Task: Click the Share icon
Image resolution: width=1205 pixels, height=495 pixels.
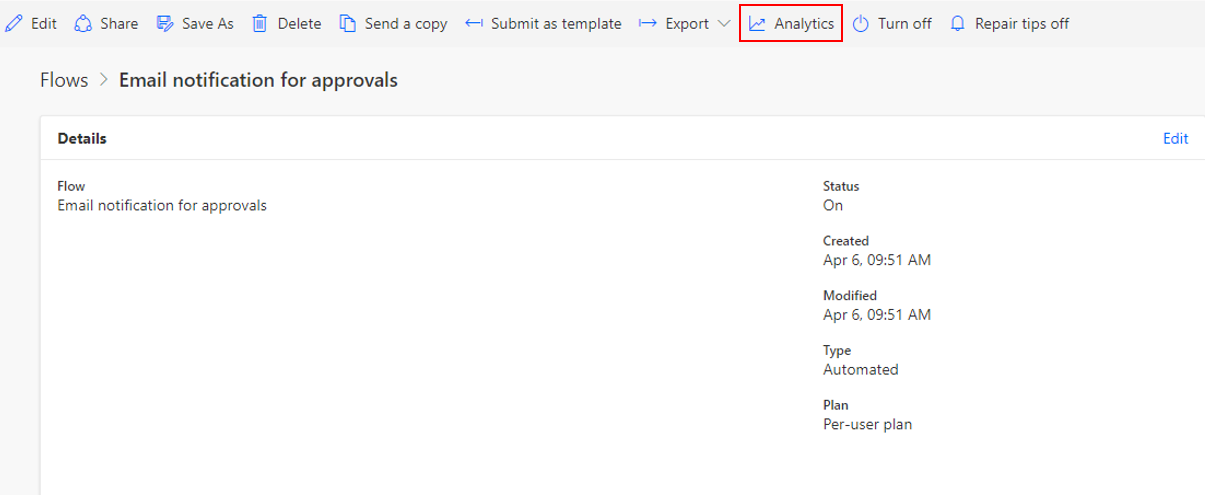Action: (84, 23)
